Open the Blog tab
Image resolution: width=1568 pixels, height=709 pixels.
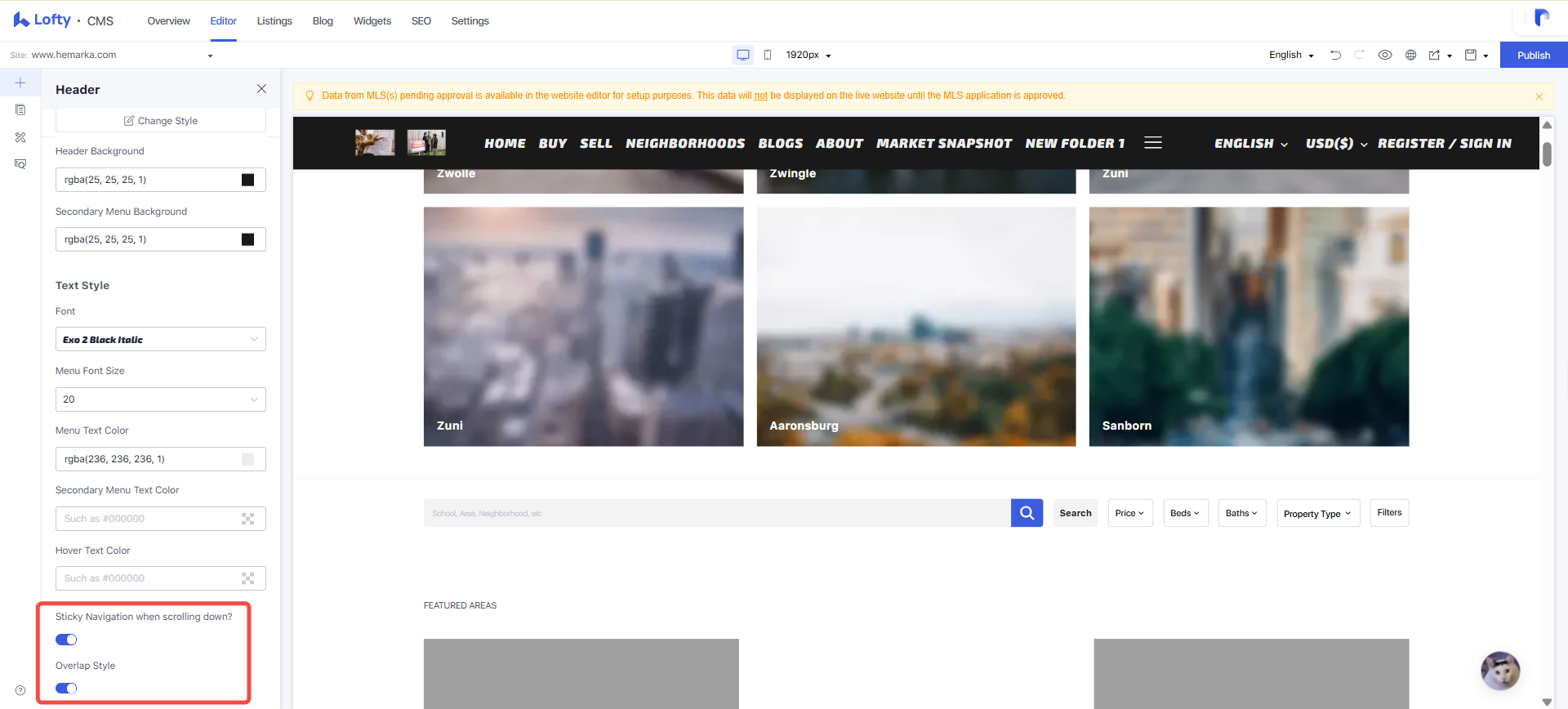click(x=323, y=20)
